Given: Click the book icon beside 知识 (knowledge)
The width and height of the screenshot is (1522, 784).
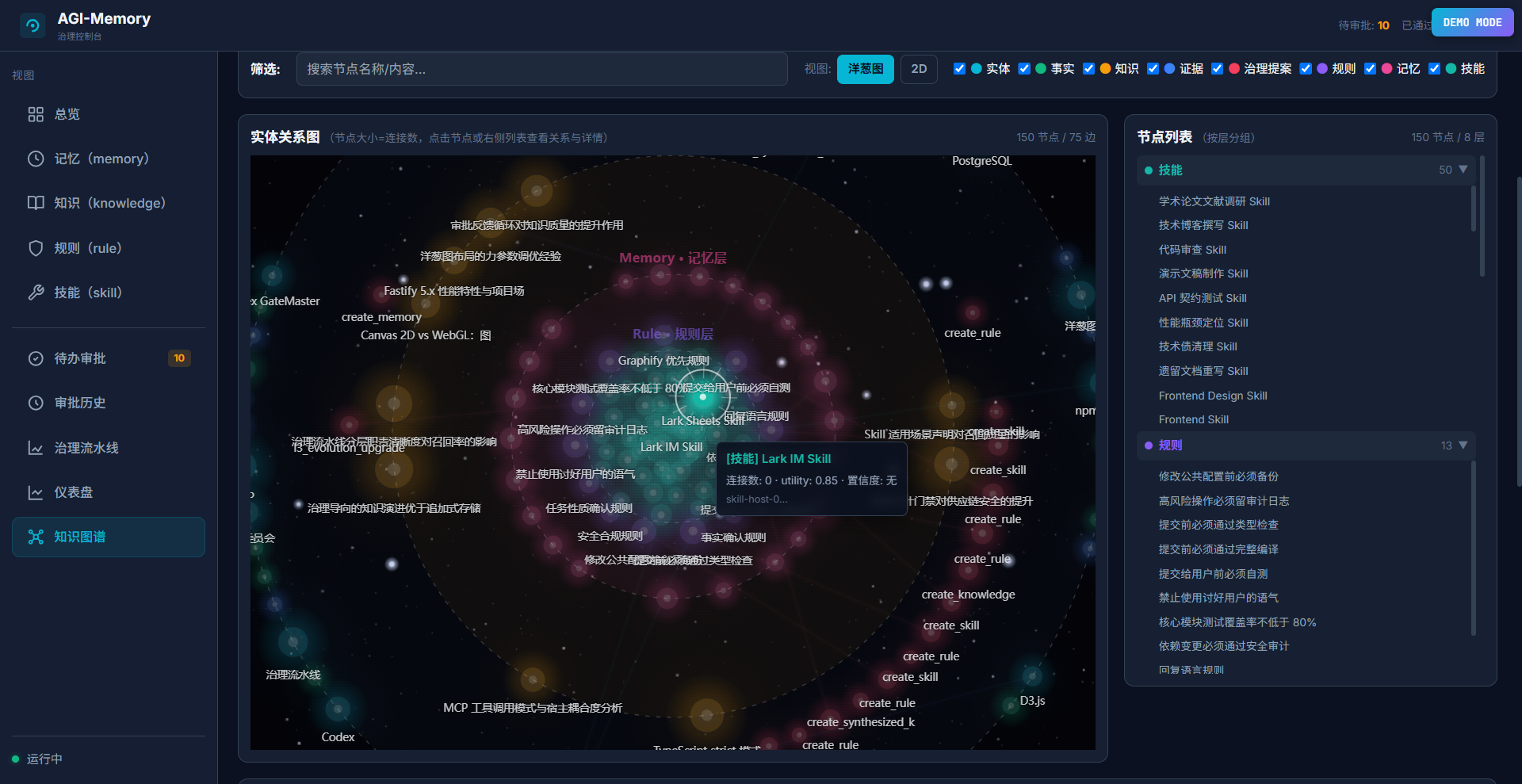Looking at the screenshot, I should [x=36, y=203].
